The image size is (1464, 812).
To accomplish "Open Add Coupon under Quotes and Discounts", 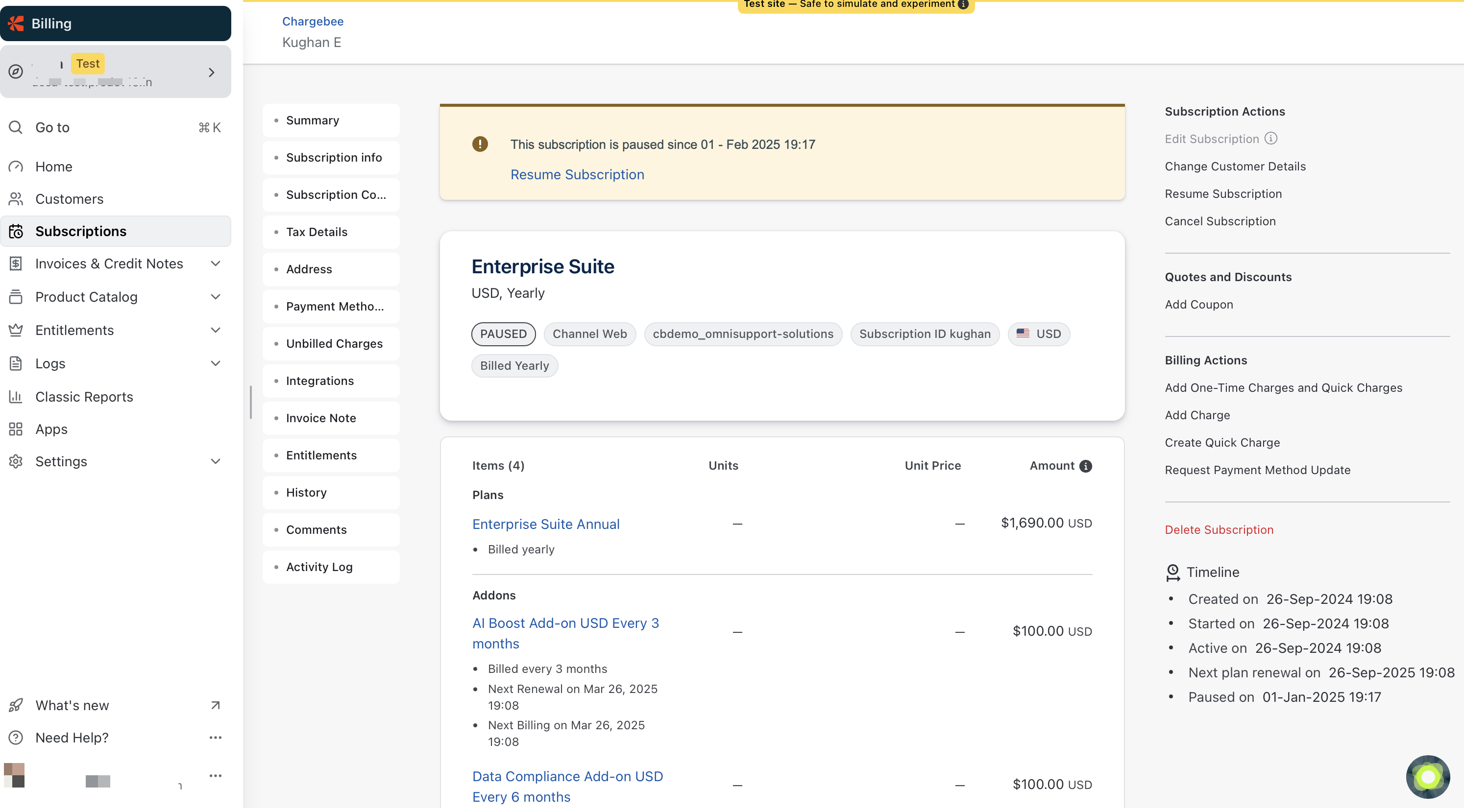I will pyautogui.click(x=1198, y=304).
